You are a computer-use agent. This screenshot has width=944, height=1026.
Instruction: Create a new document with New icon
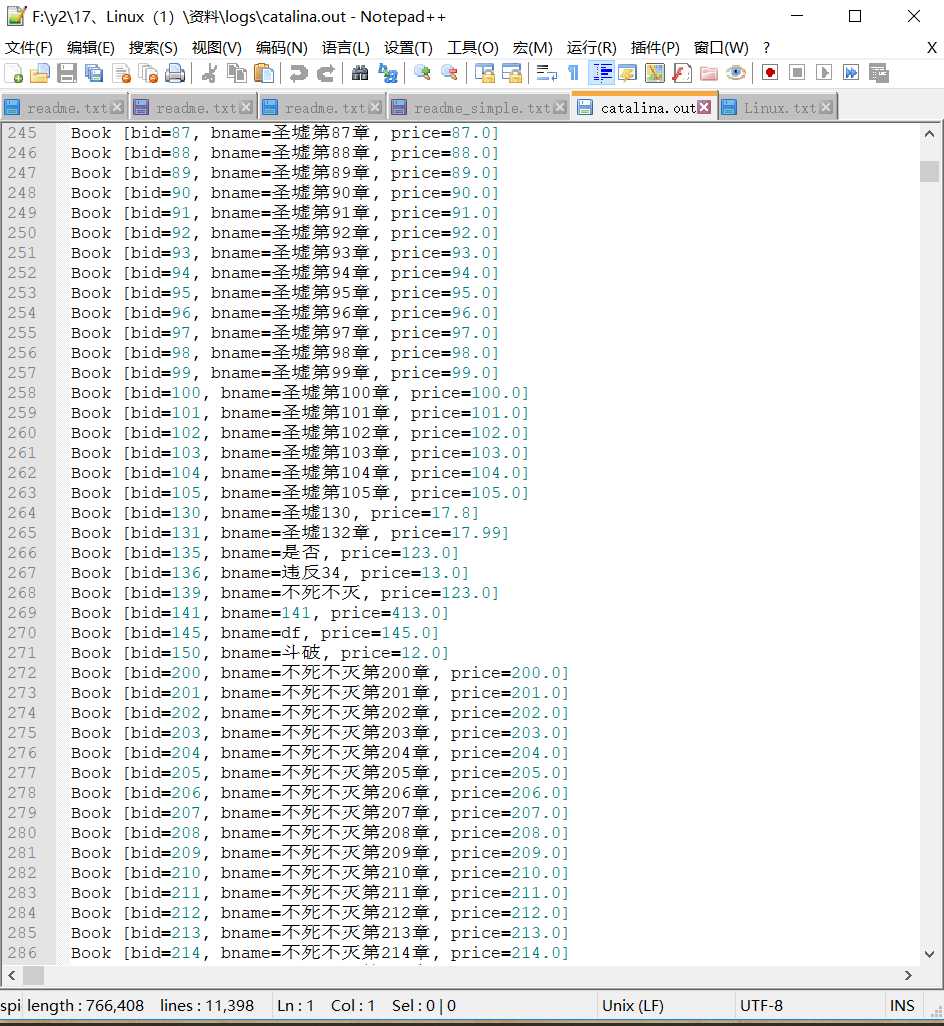click(x=14, y=73)
